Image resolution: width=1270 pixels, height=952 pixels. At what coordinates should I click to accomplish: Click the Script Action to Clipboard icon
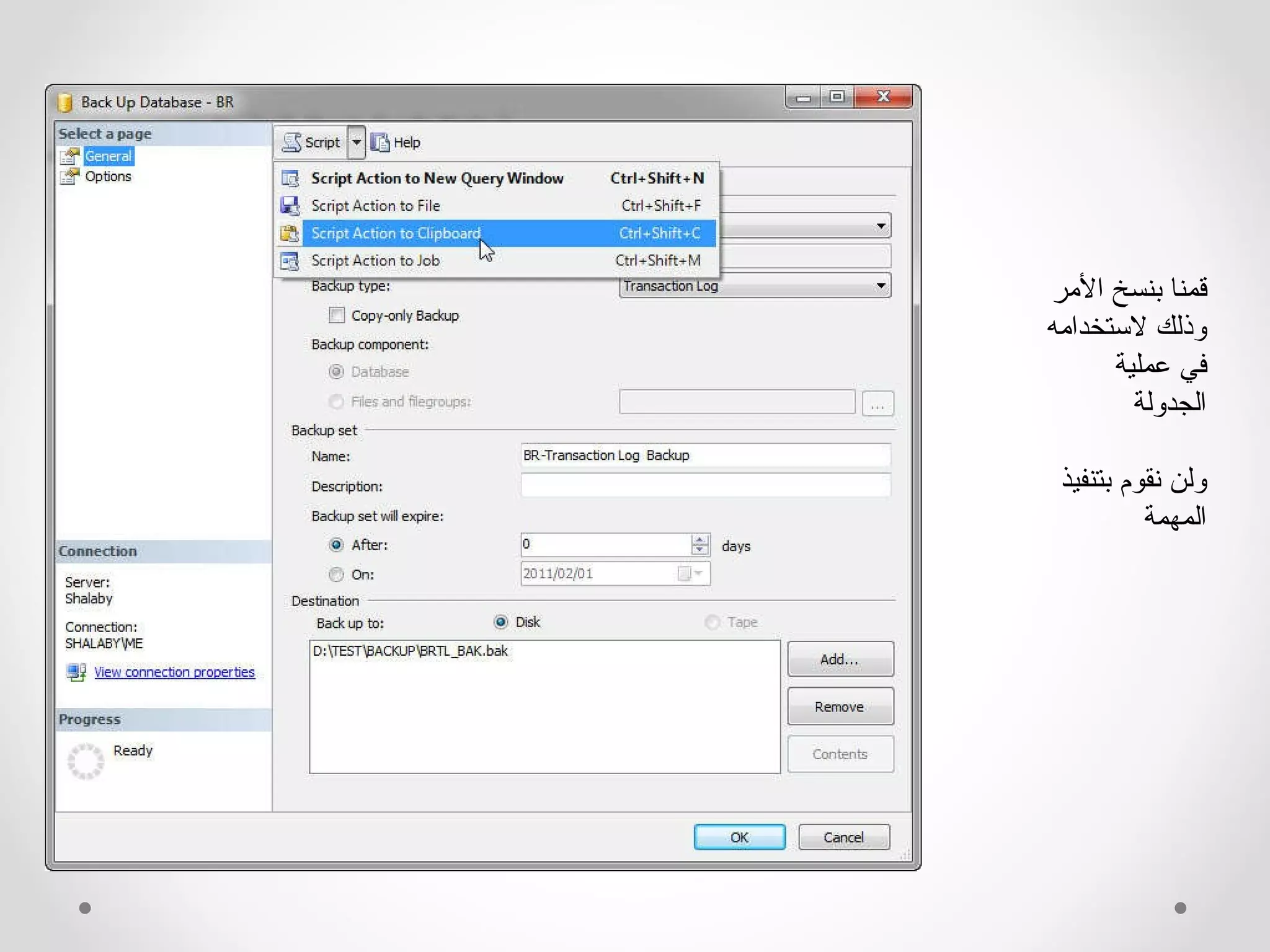(290, 234)
